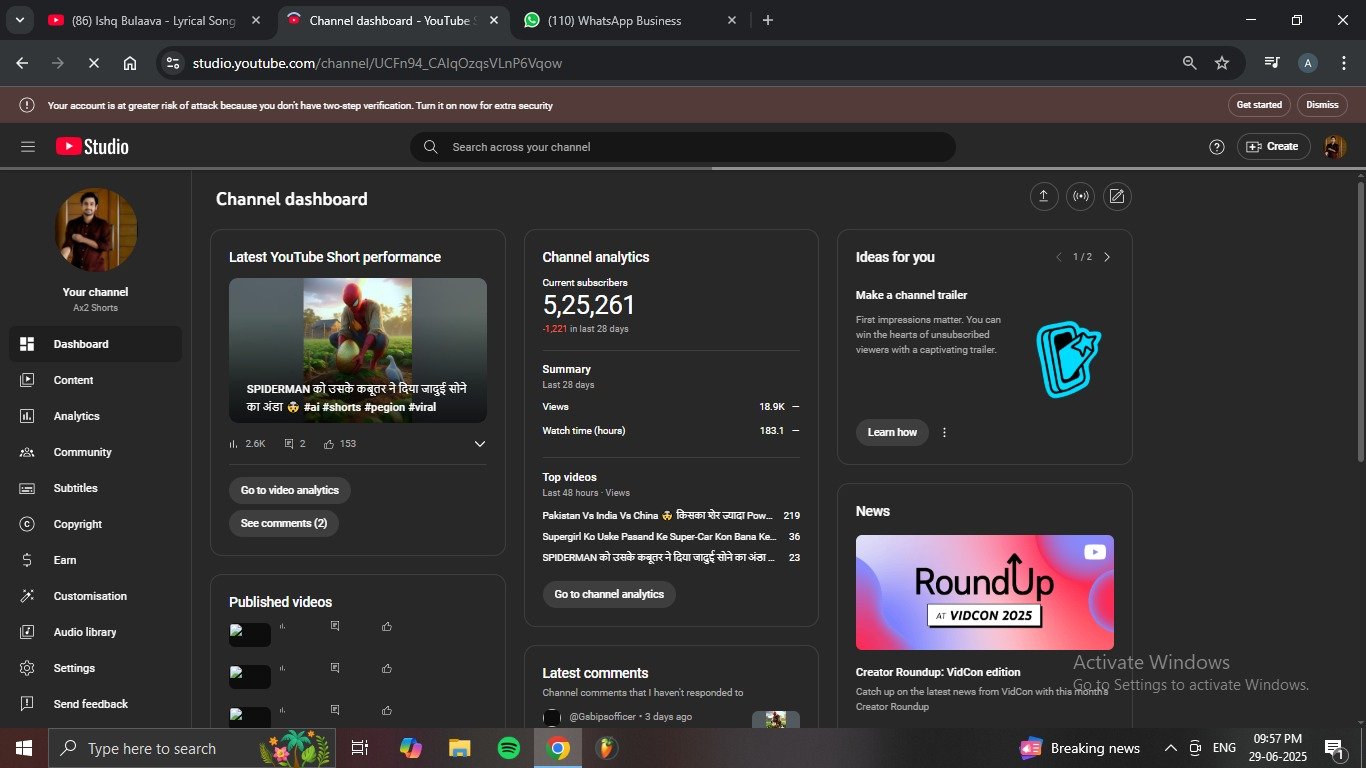The image size is (1366, 768).
Task: Click the browser address bar URL
Action: (x=378, y=63)
